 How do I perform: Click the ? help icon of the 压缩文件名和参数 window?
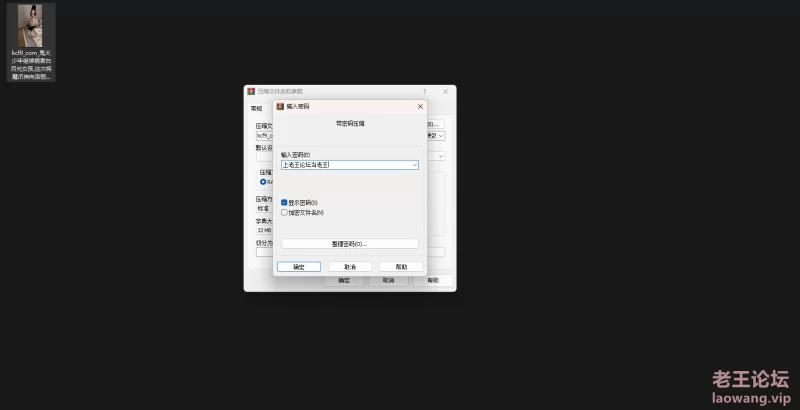pyautogui.click(x=424, y=91)
